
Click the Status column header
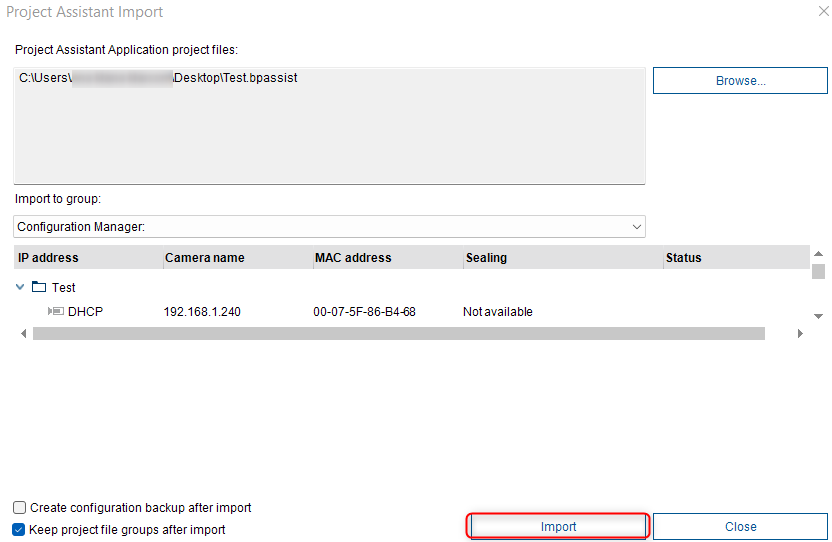[684, 258]
